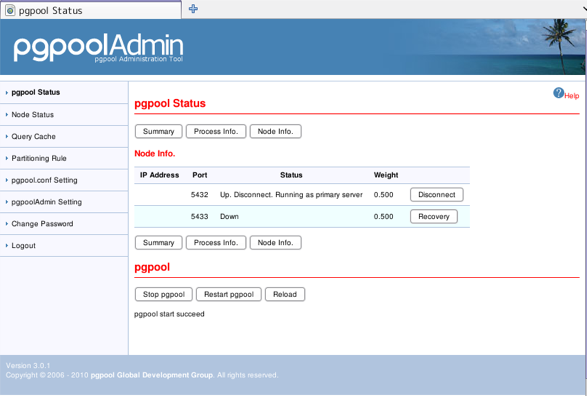Open Query Cache in sidebar
The image size is (587, 396).
[x=33, y=137]
